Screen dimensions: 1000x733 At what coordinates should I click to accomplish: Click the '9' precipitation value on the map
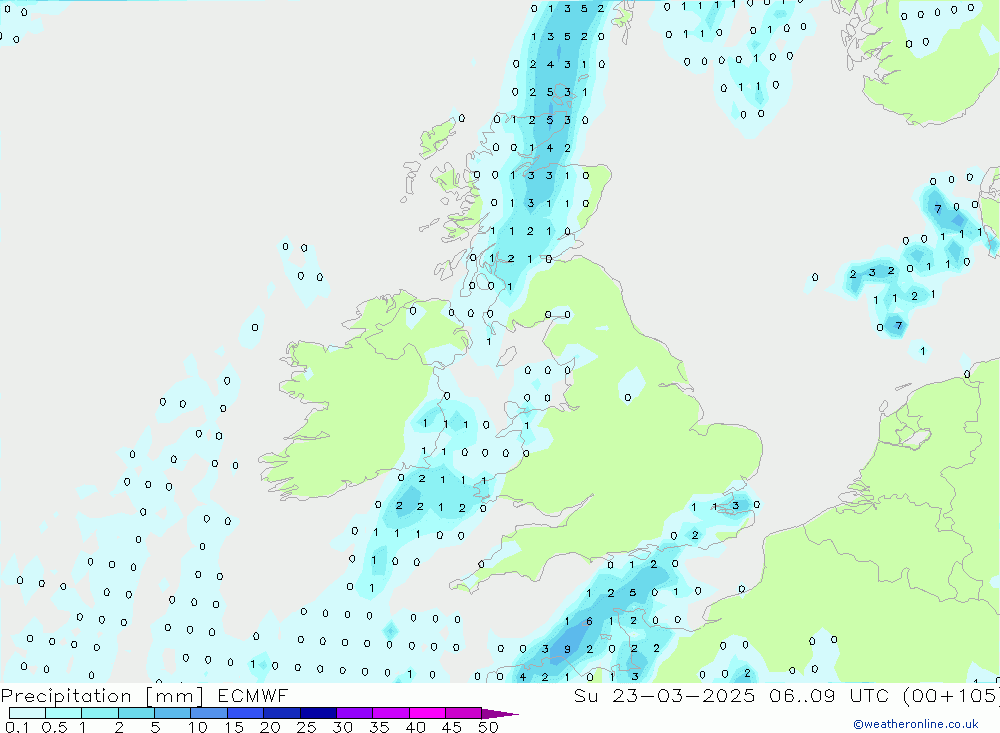(567, 649)
